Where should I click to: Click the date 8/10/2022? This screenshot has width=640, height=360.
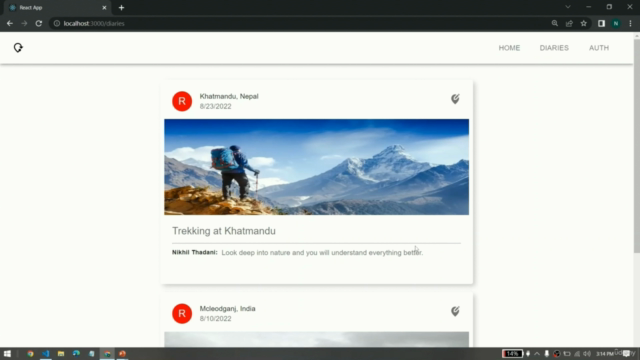[x=216, y=319]
